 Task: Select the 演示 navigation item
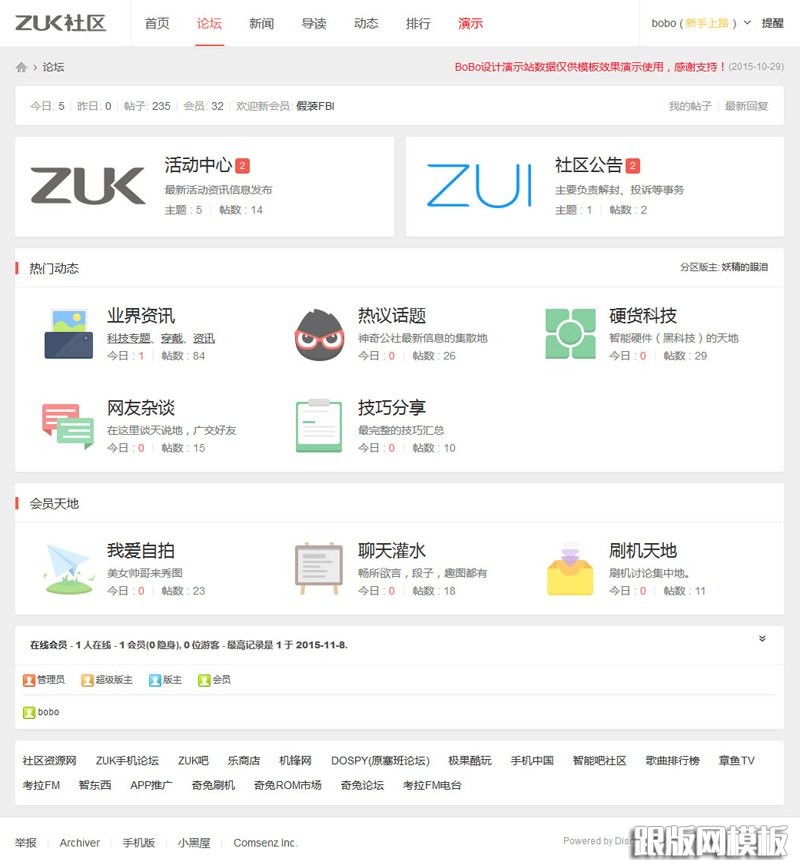(470, 23)
